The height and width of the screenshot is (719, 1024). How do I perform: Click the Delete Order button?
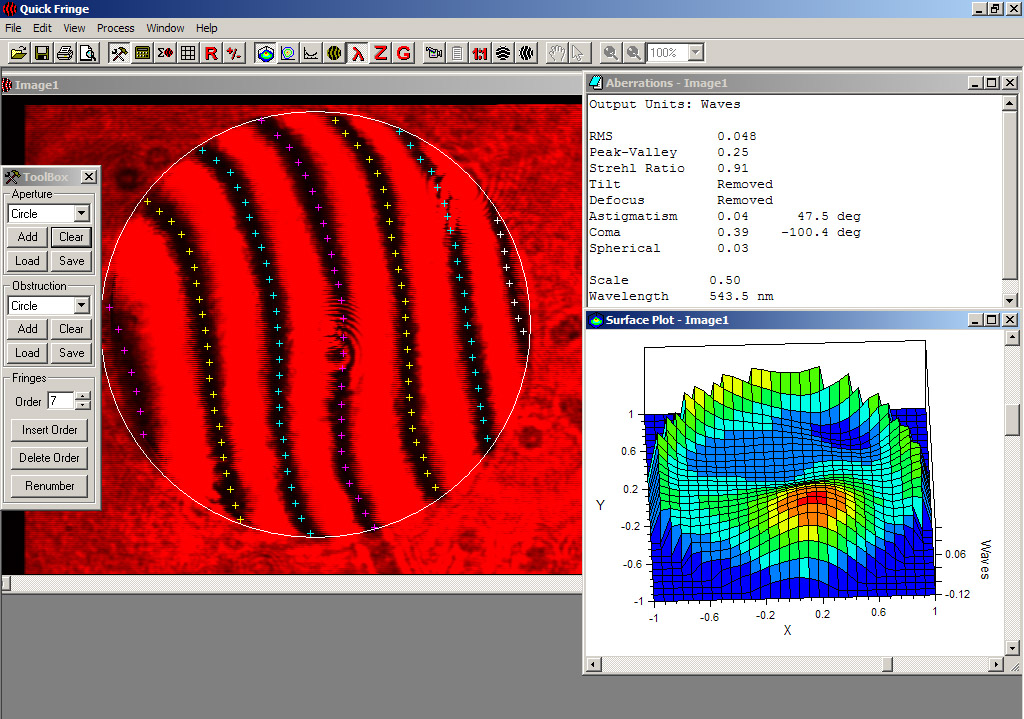tap(50, 458)
